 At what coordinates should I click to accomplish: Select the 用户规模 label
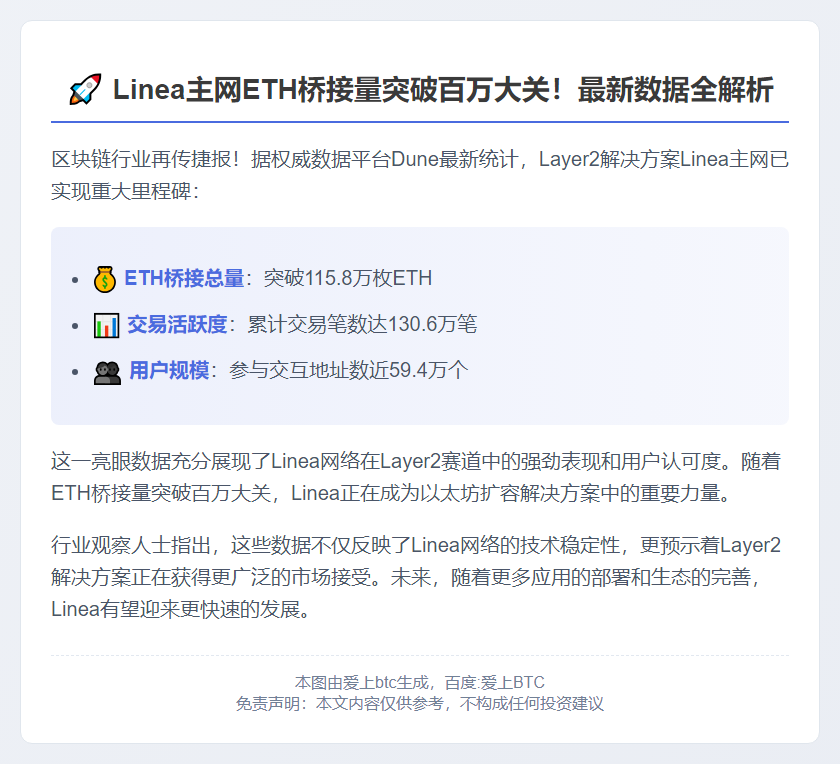(169, 371)
